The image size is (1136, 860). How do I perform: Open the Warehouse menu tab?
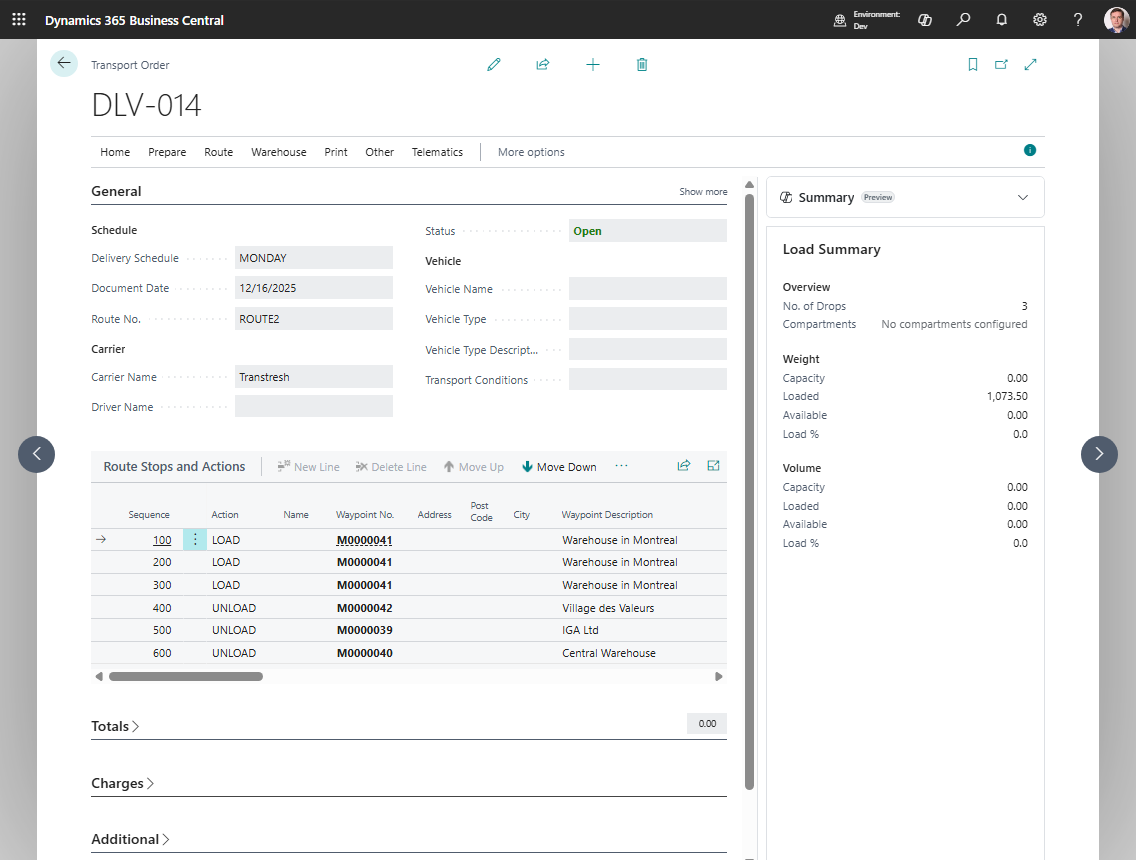[x=279, y=152]
